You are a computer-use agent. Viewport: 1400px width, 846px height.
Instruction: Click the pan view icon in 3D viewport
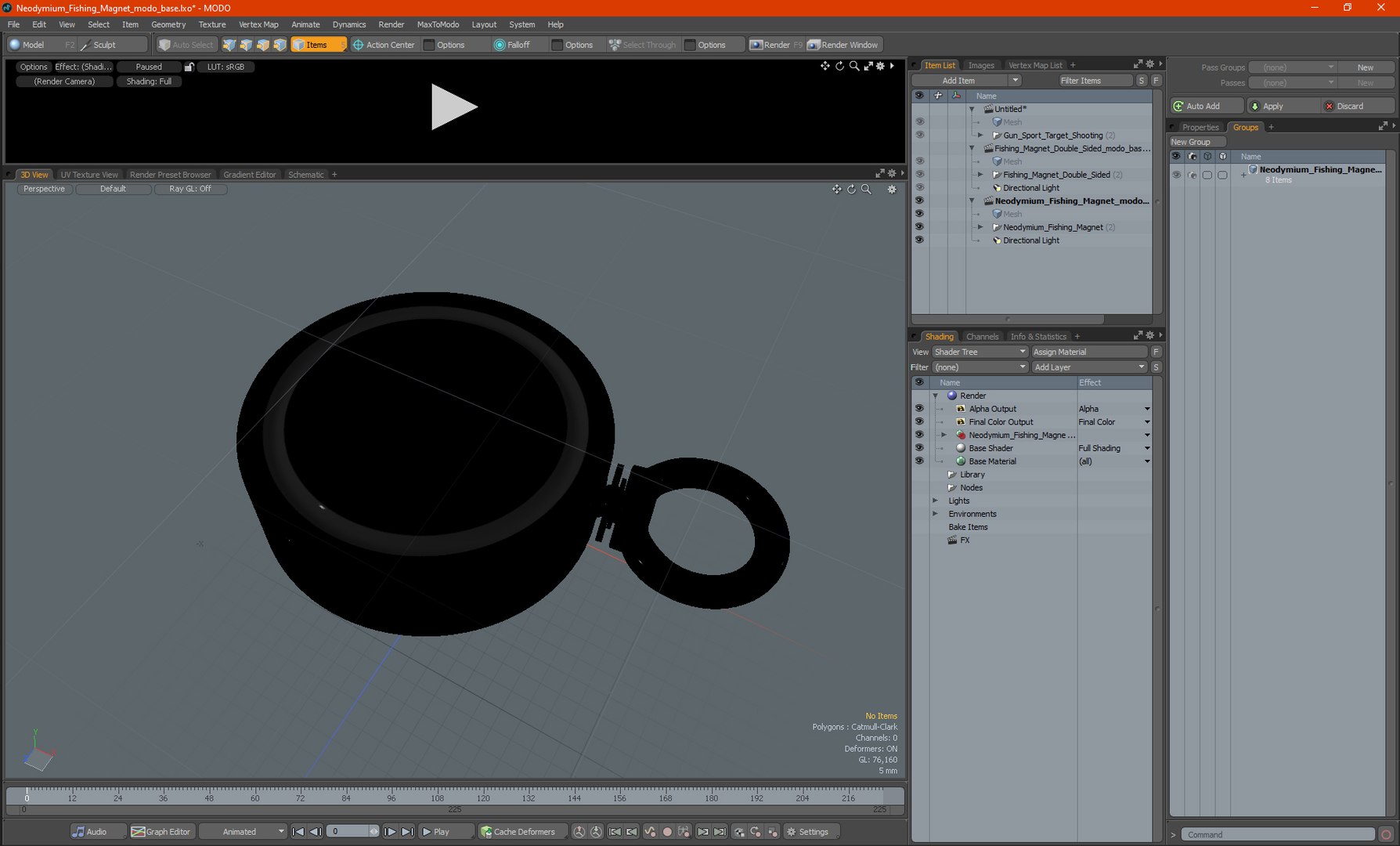(837, 189)
